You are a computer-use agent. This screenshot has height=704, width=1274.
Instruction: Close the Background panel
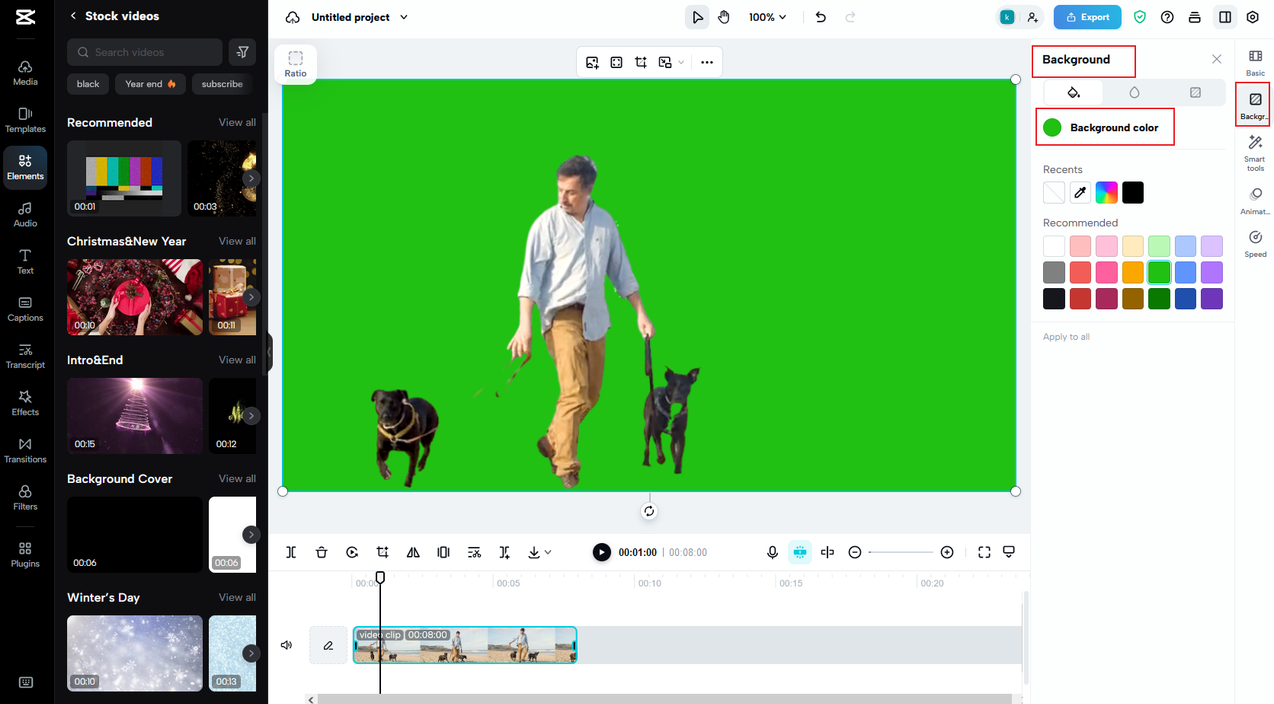1216,59
